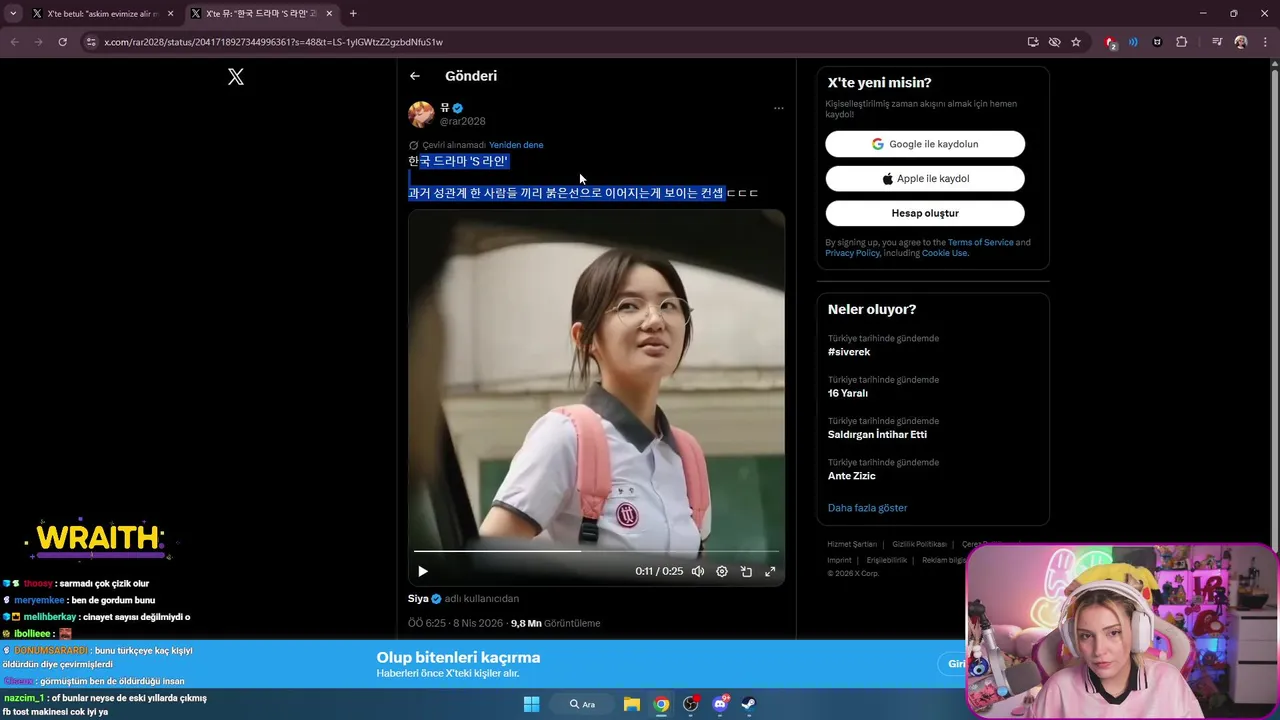Open the Terms of Service link
Image resolution: width=1280 pixels, height=720 pixels.
[981, 242]
